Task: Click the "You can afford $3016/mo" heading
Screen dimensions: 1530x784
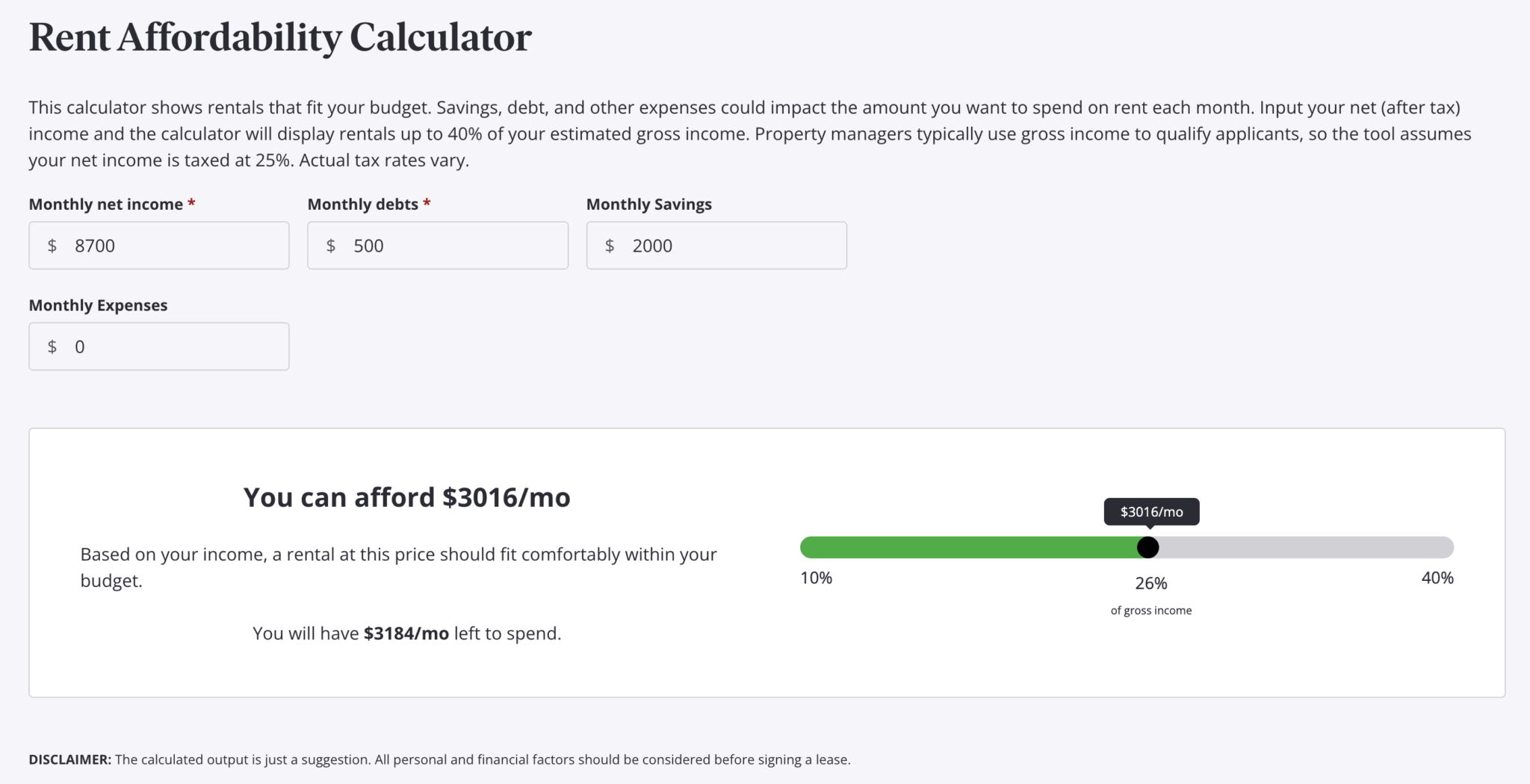Action: click(406, 497)
